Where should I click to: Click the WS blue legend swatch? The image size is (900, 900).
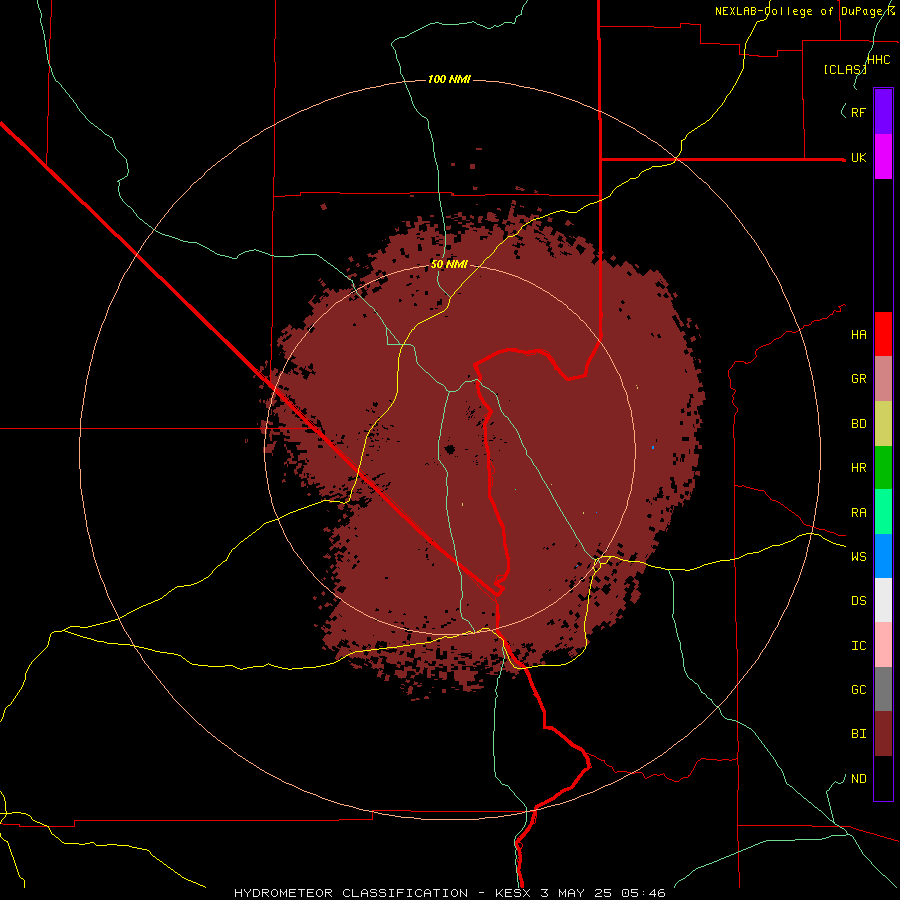pos(883,556)
